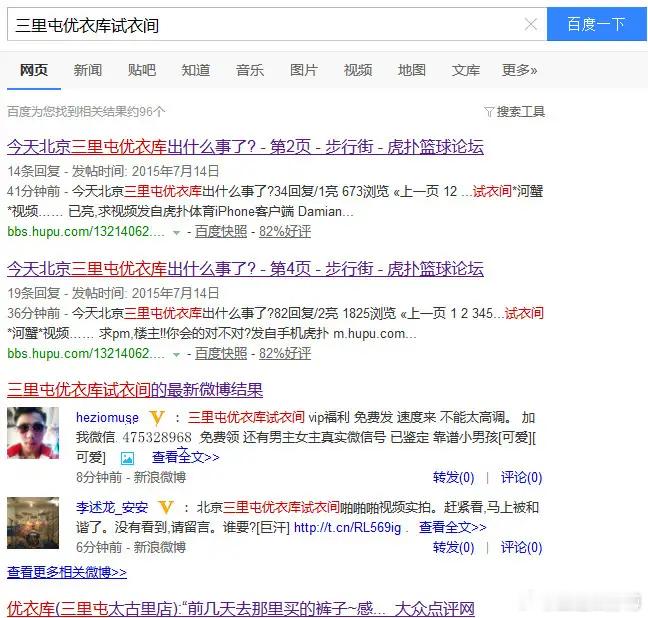
Task: Open the 音乐 tab
Action: tap(250, 70)
